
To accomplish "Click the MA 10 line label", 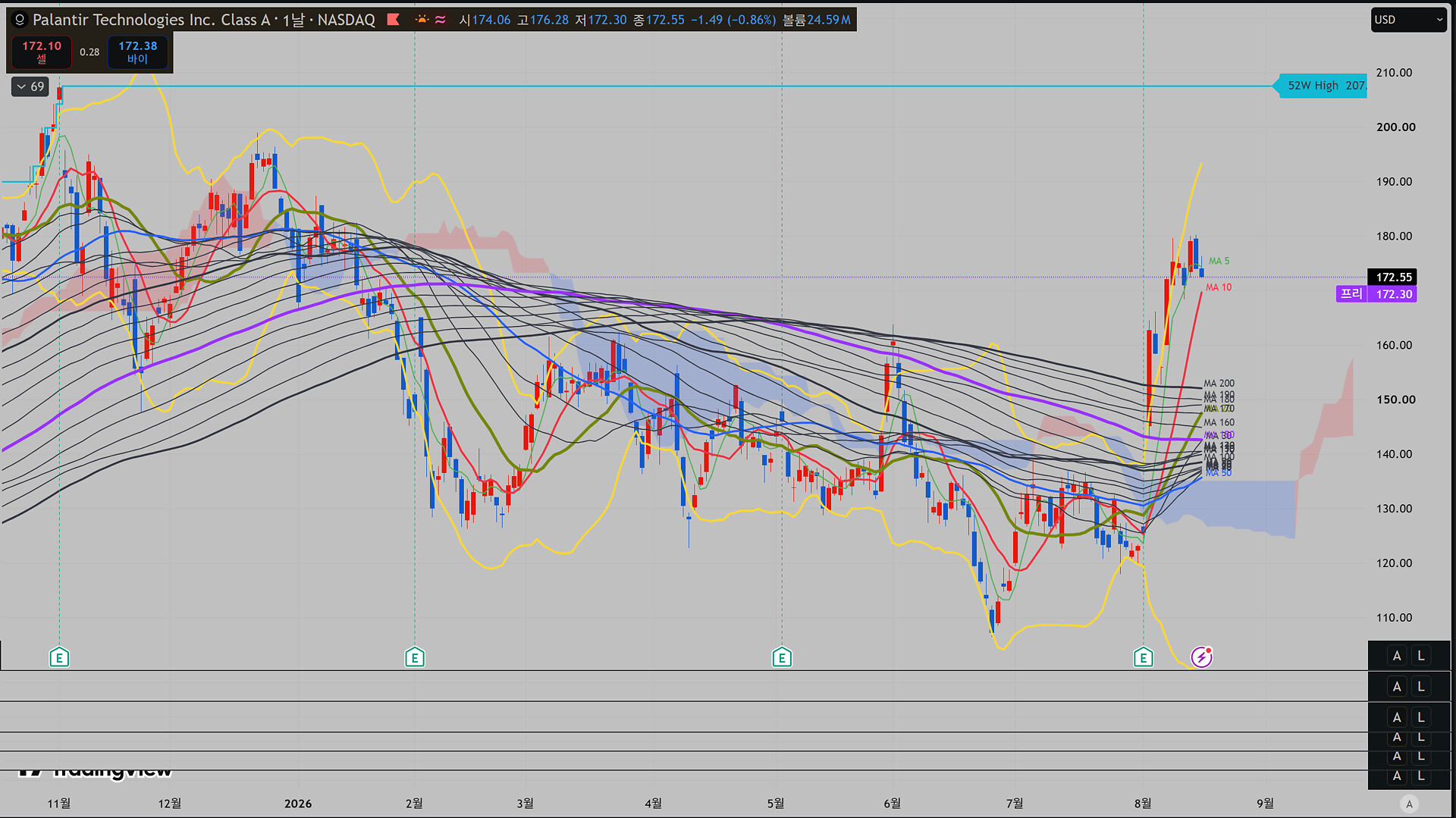I will [1219, 287].
